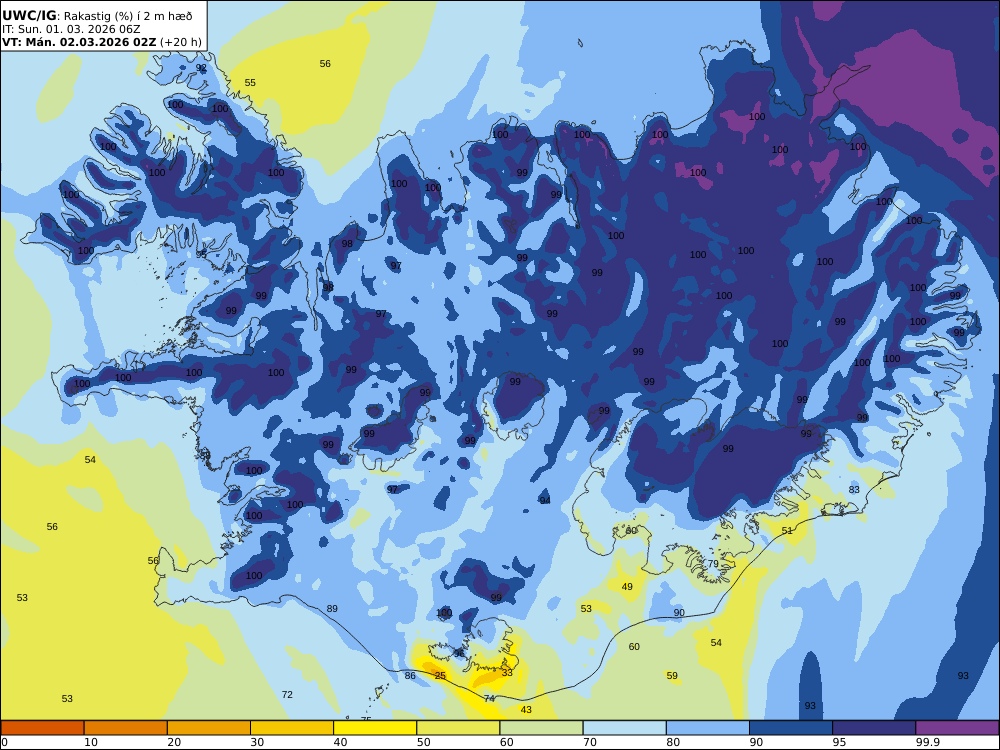Choose the light green 60–70 legend swatch
1000x750 pixels.
coord(541,728)
